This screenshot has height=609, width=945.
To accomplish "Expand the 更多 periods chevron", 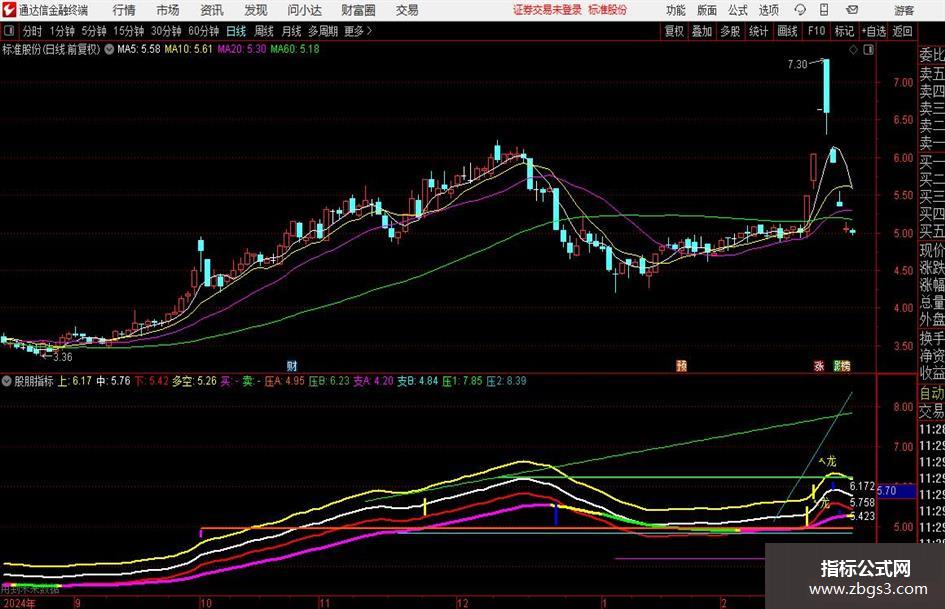I will 369,31.
